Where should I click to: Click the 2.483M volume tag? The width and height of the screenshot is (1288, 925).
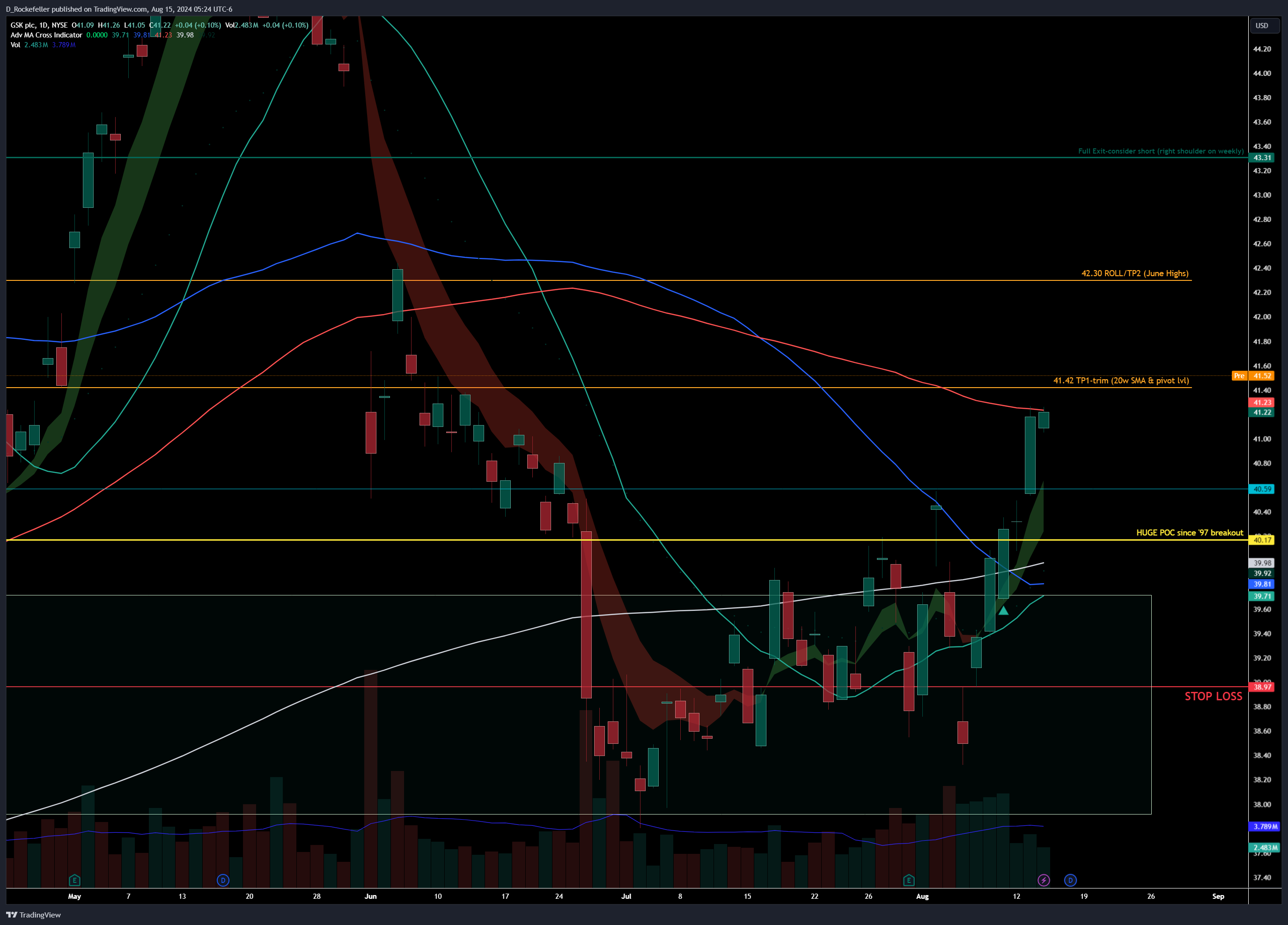(1264, 848)
